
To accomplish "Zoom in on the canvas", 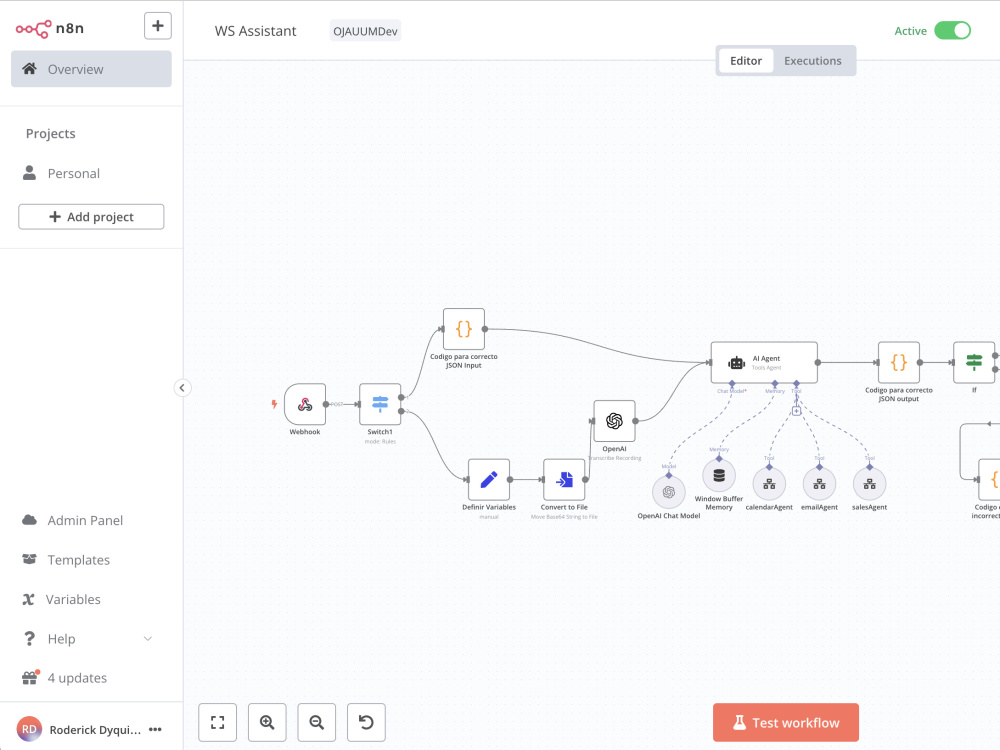I will [x=267, y=723].
